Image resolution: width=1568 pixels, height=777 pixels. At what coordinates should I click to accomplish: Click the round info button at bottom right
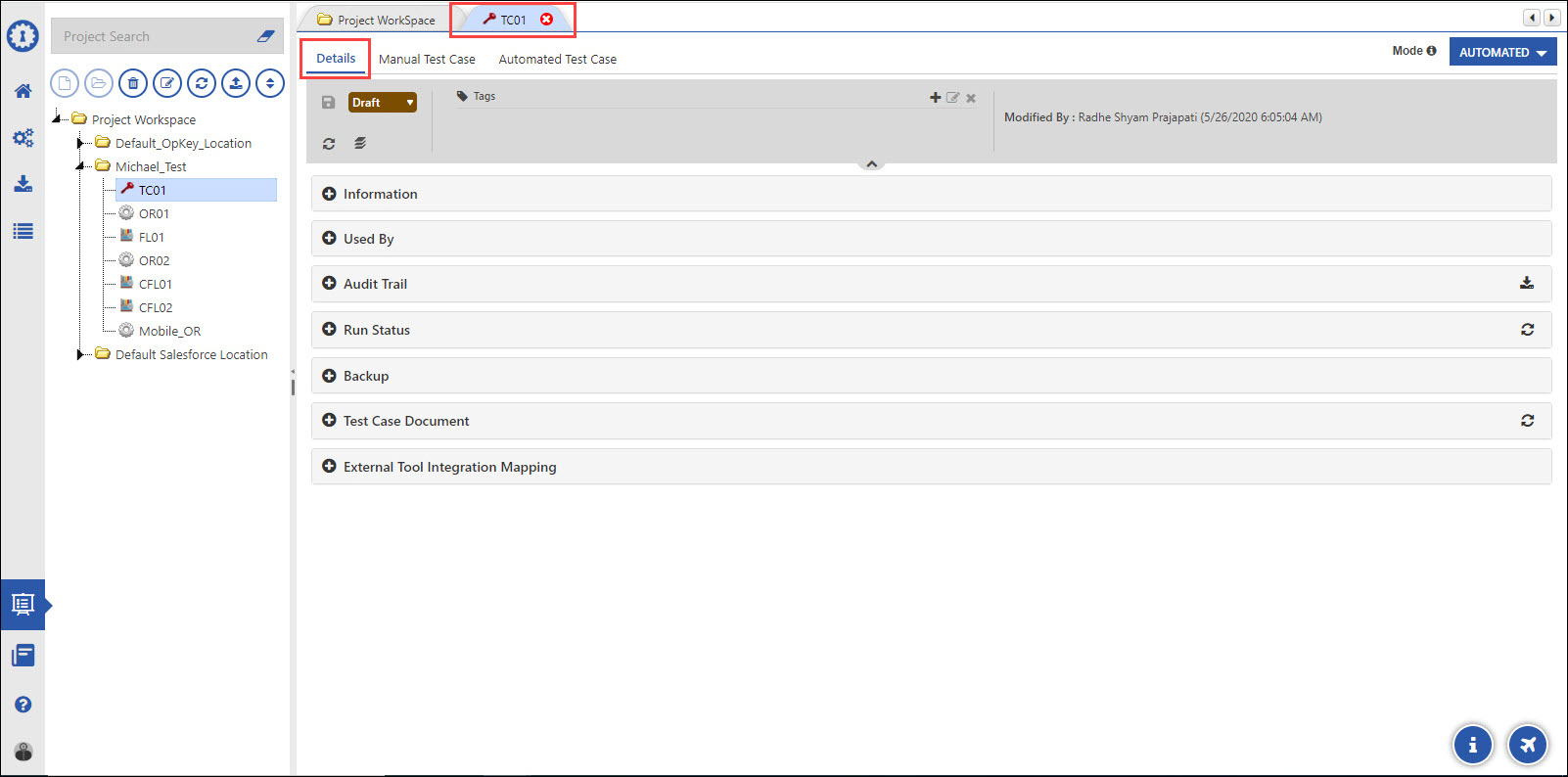(1472, 745)
